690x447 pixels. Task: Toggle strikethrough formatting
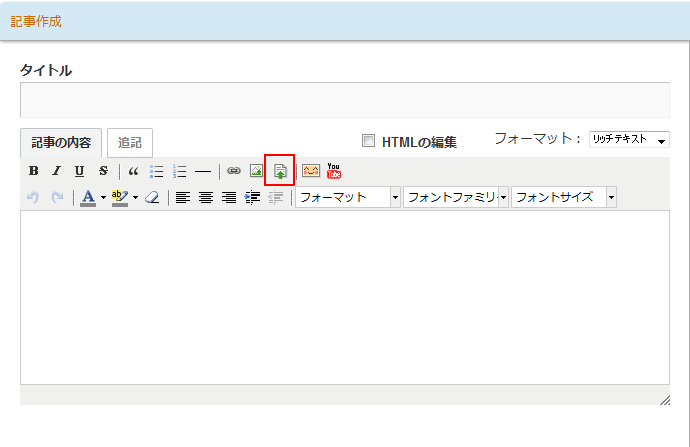(103, 171)
